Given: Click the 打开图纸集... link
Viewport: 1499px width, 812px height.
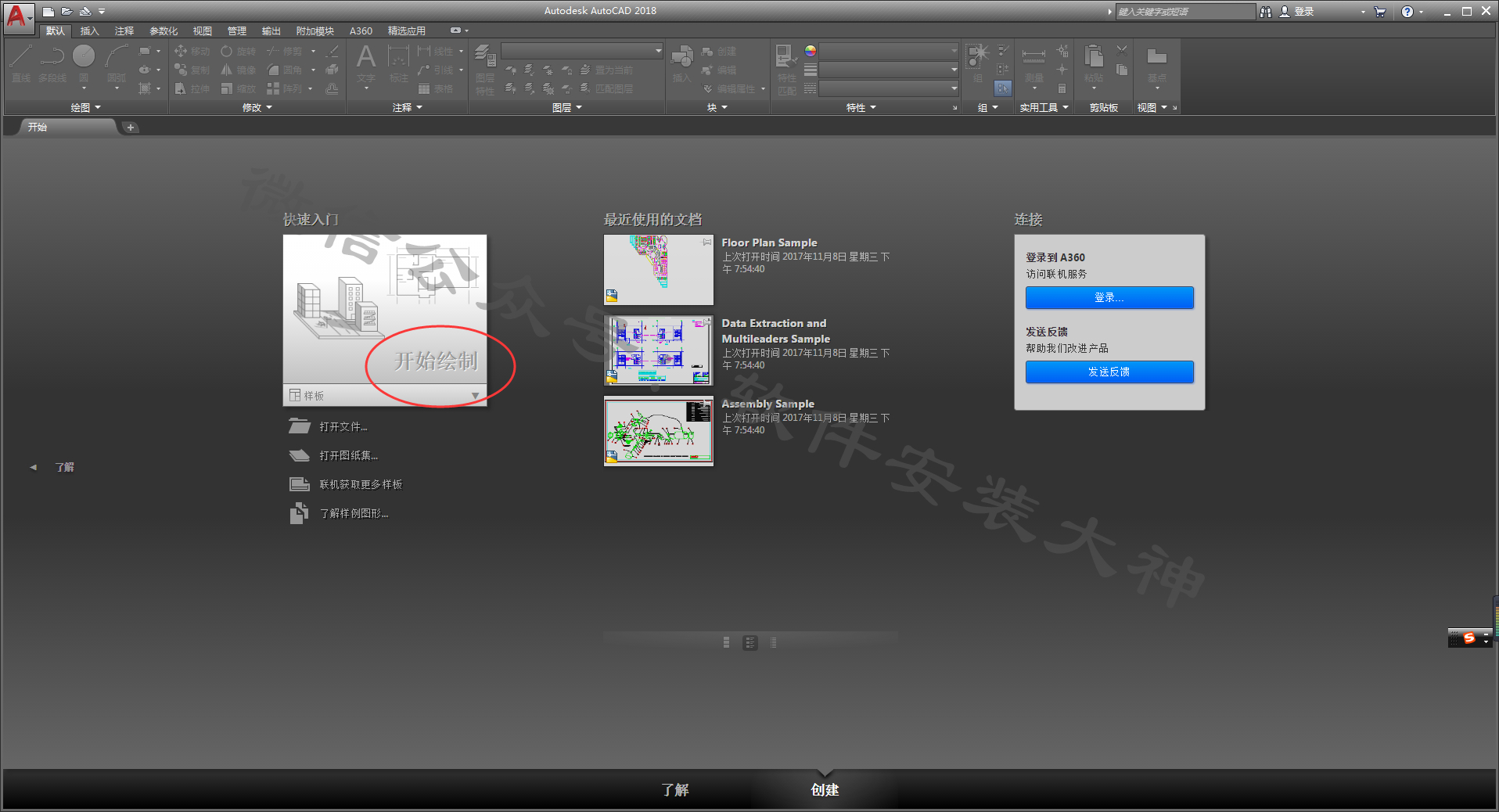Looking at the screenshot, I should coord(348,455).
